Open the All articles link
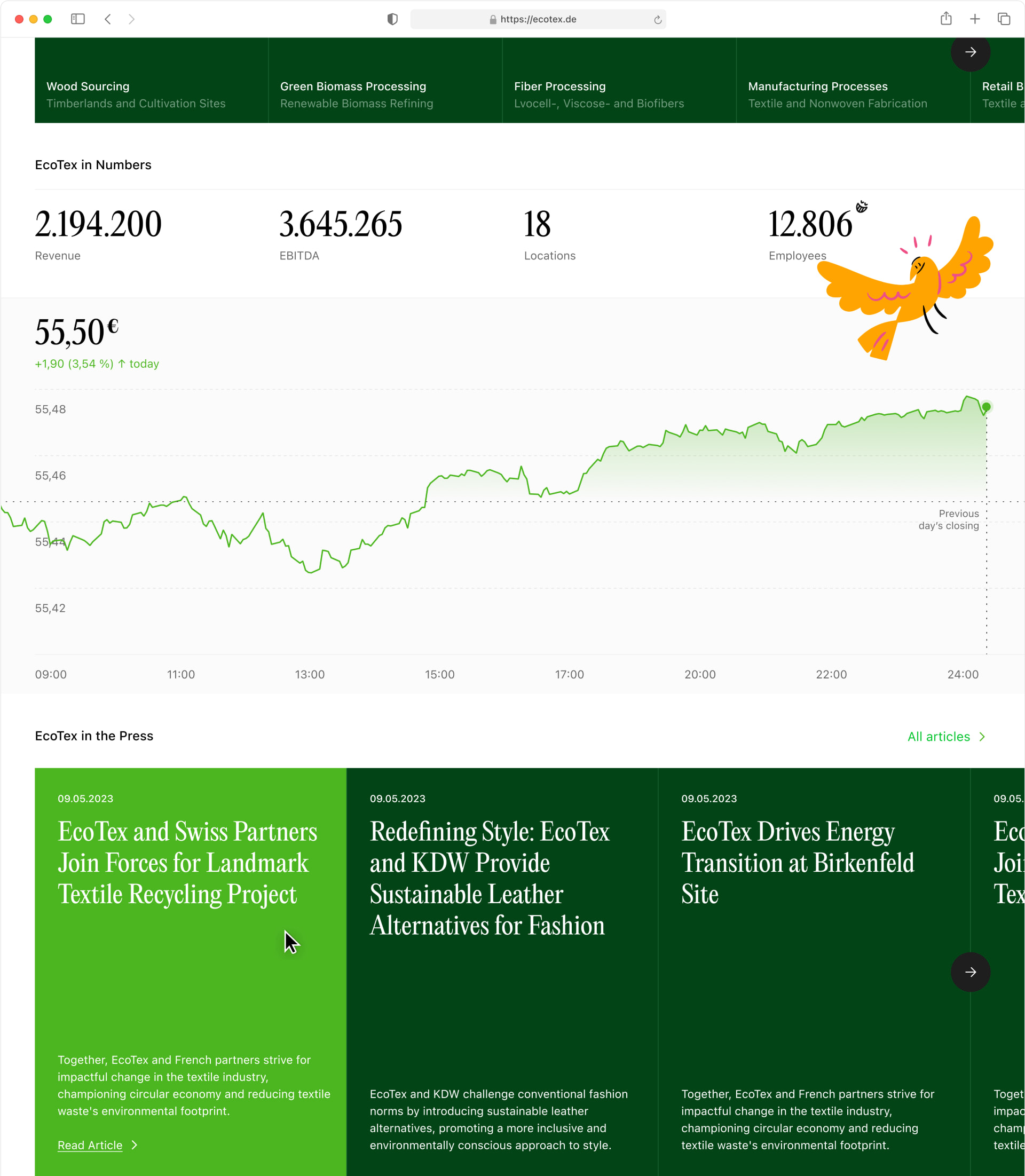Image resolution: width=1025 pixels, height=1176 pixels. point(939,737)
